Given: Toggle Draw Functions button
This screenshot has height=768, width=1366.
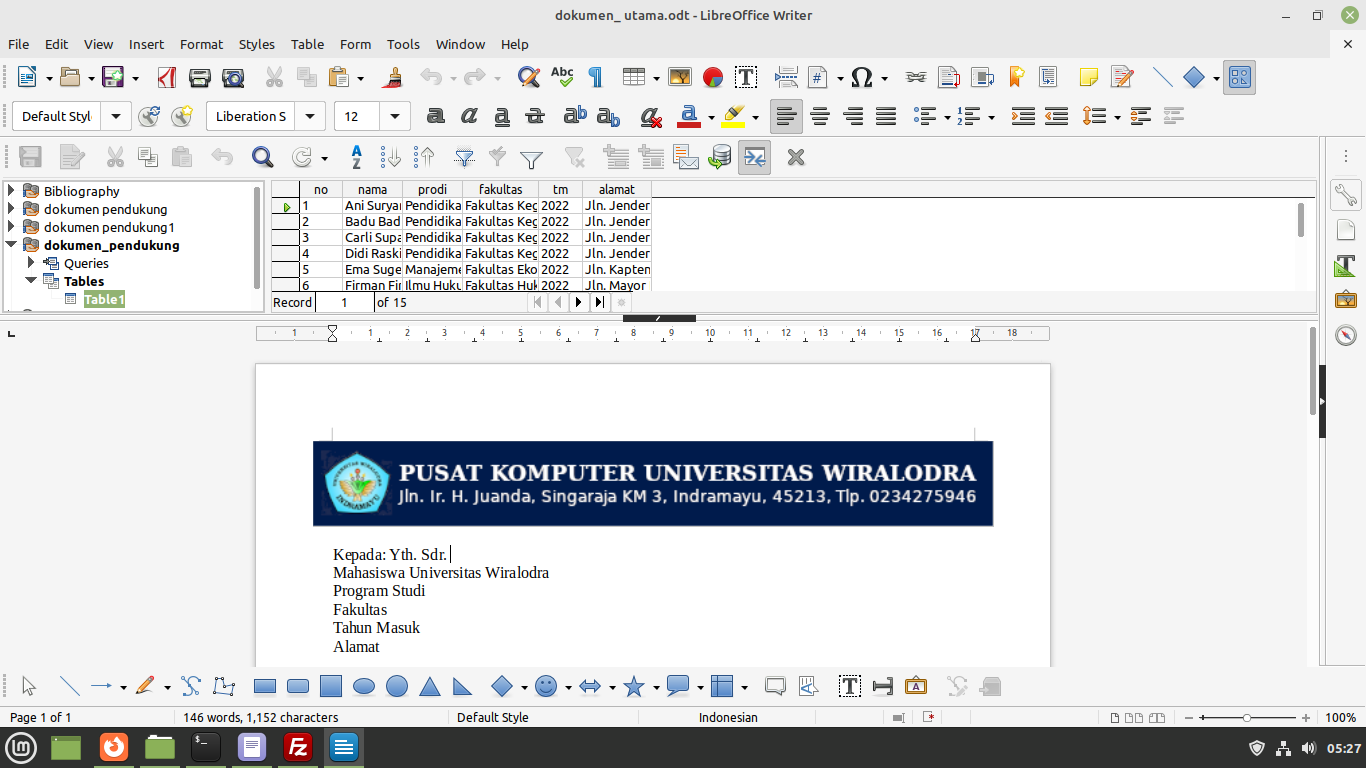Looking at the screenshot, I should tap(1240, 77).
